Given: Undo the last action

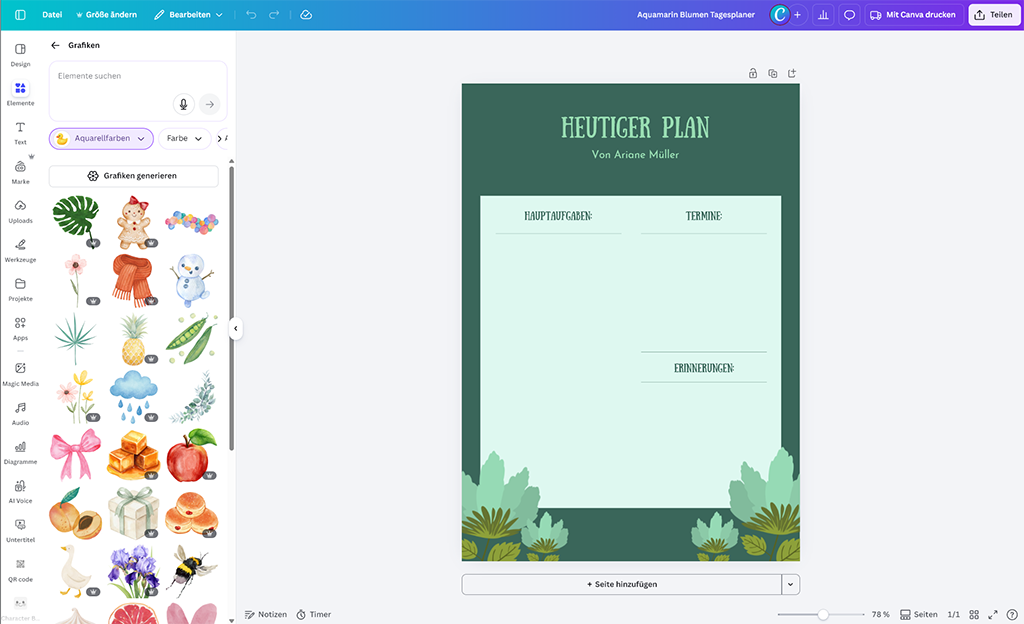Looking at the screenshot, I should (251, 14).
